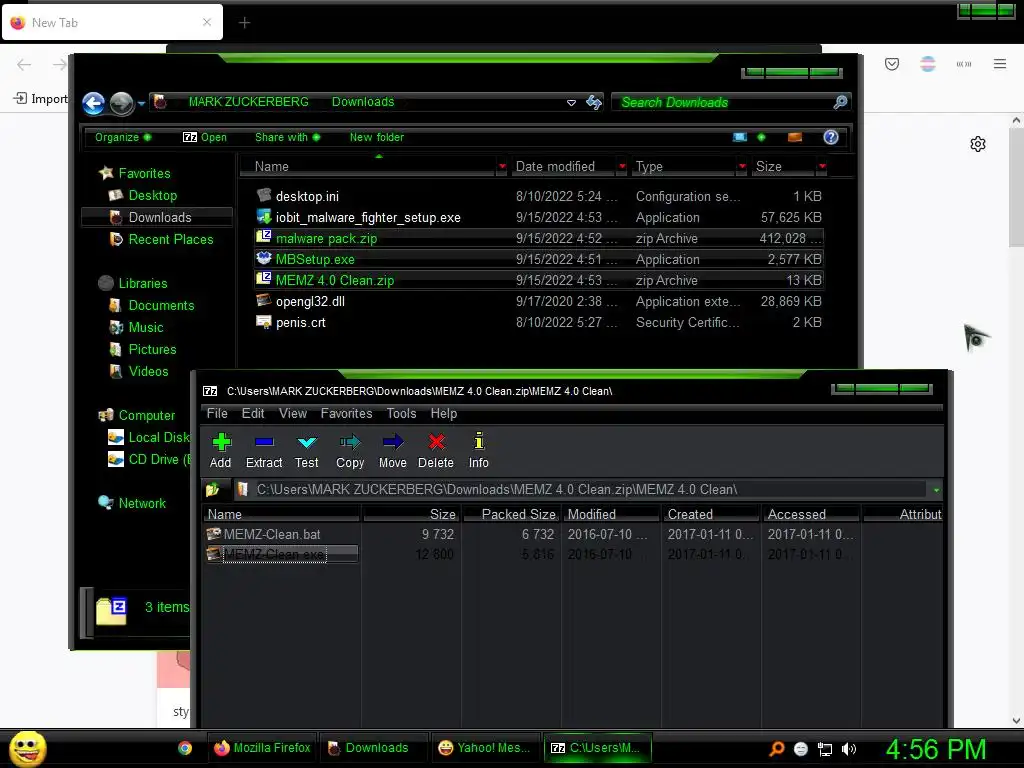Open the Share with dropdown

click(x=287, y=137)
